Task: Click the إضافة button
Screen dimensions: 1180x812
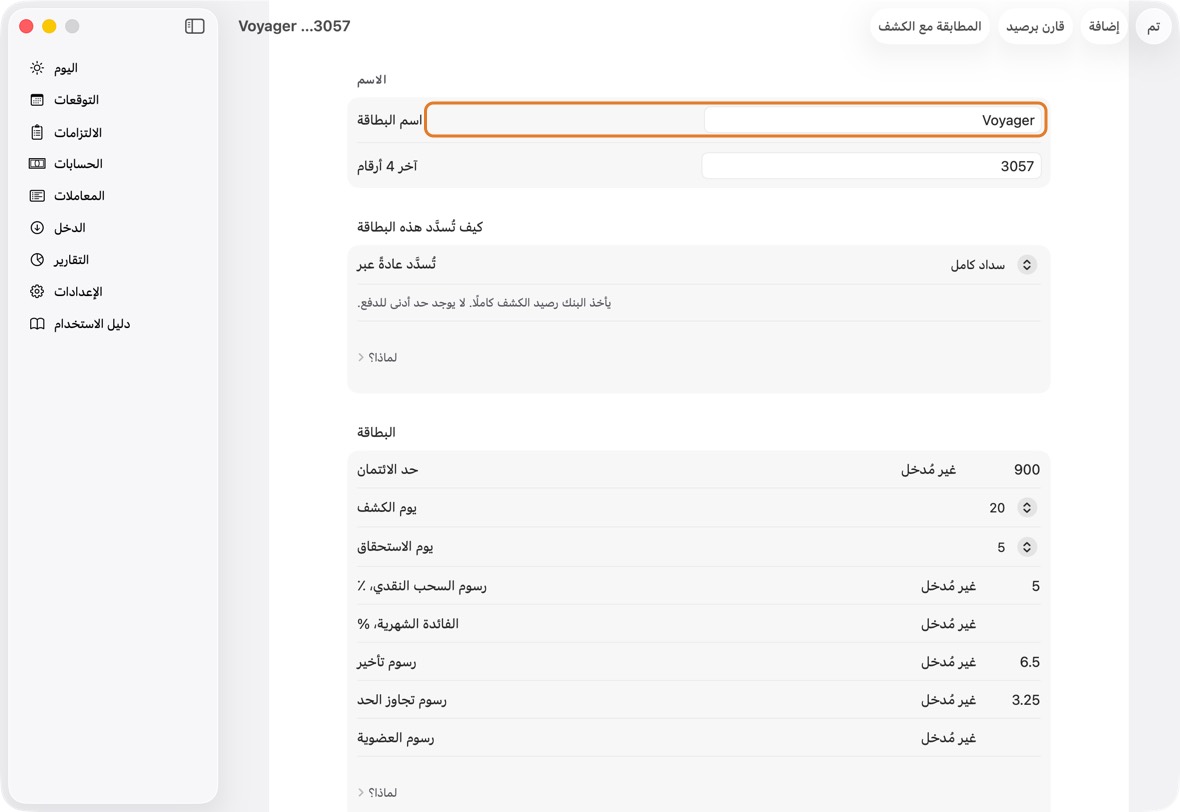Action: click(1104, 26)
